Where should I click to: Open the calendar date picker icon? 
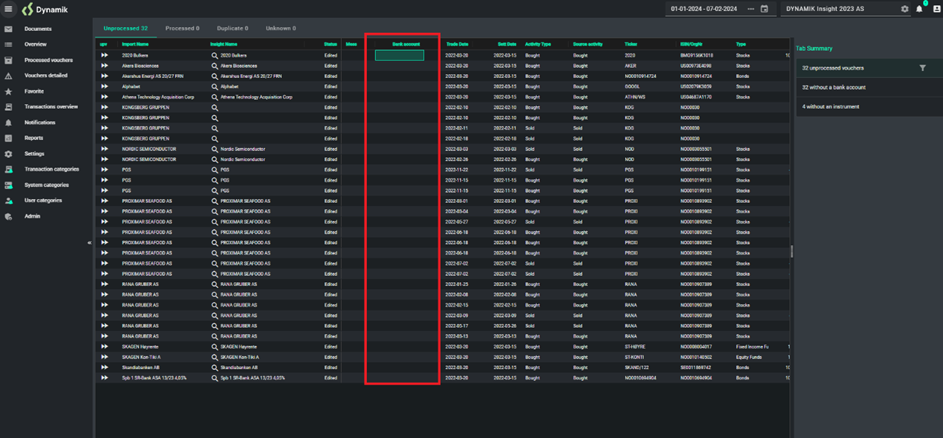coord(764,9)
